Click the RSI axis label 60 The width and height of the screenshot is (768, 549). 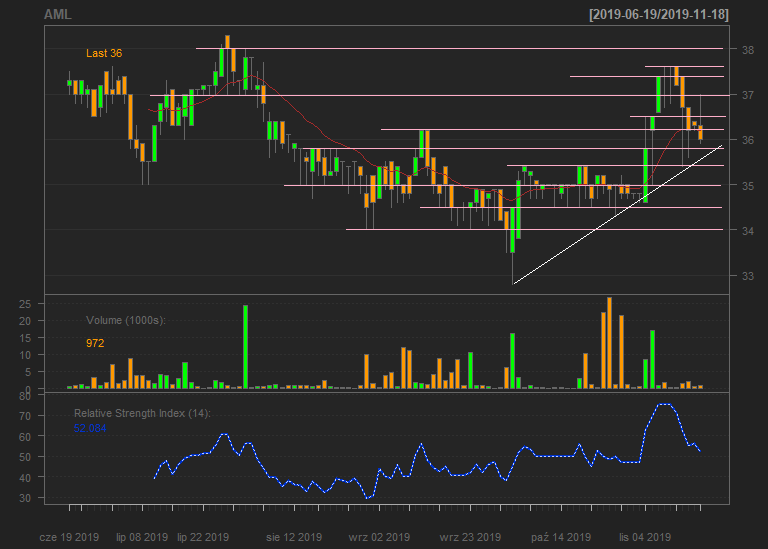pos(25,437)
